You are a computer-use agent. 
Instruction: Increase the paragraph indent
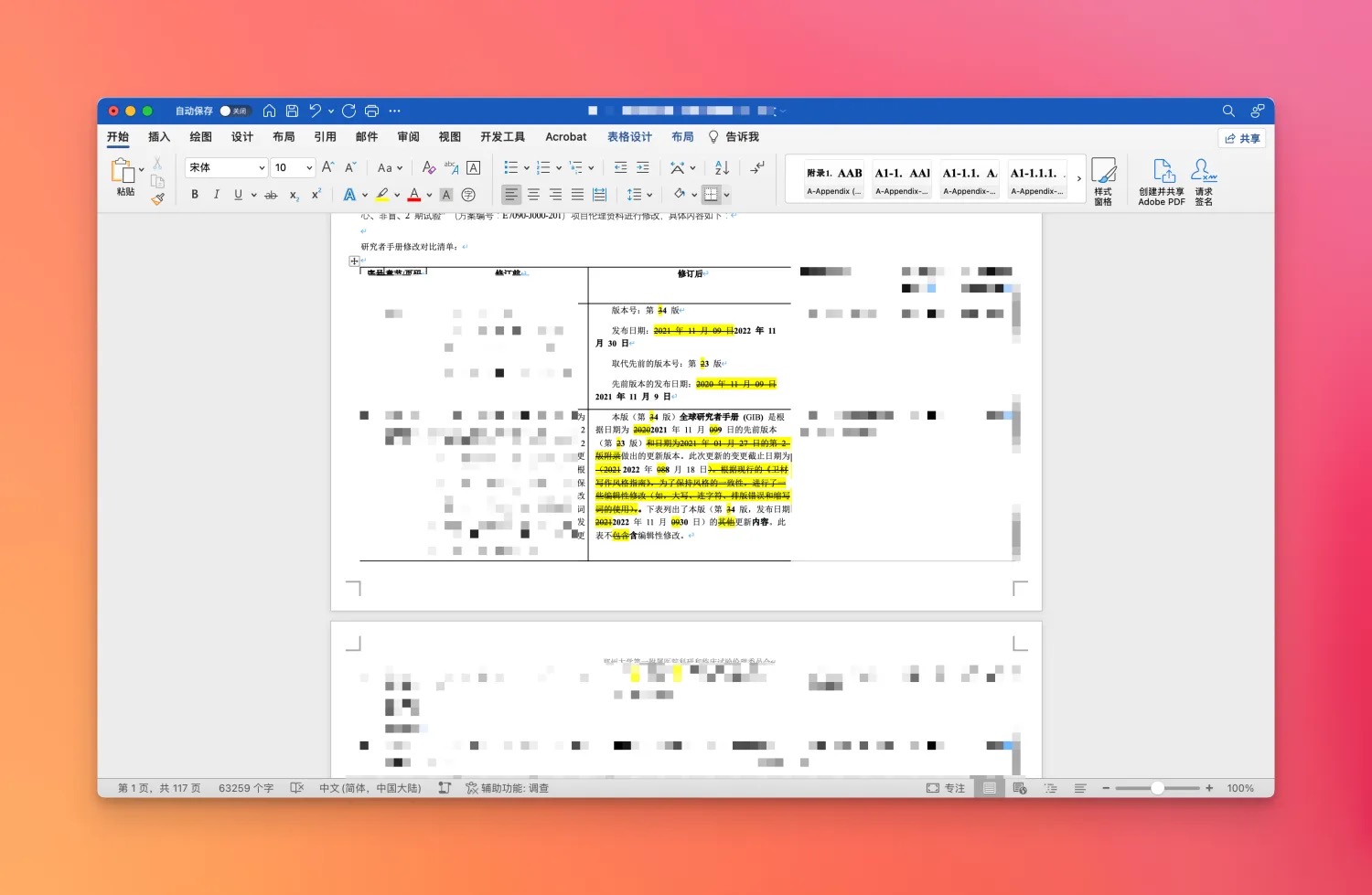click(x=643, y=167)
